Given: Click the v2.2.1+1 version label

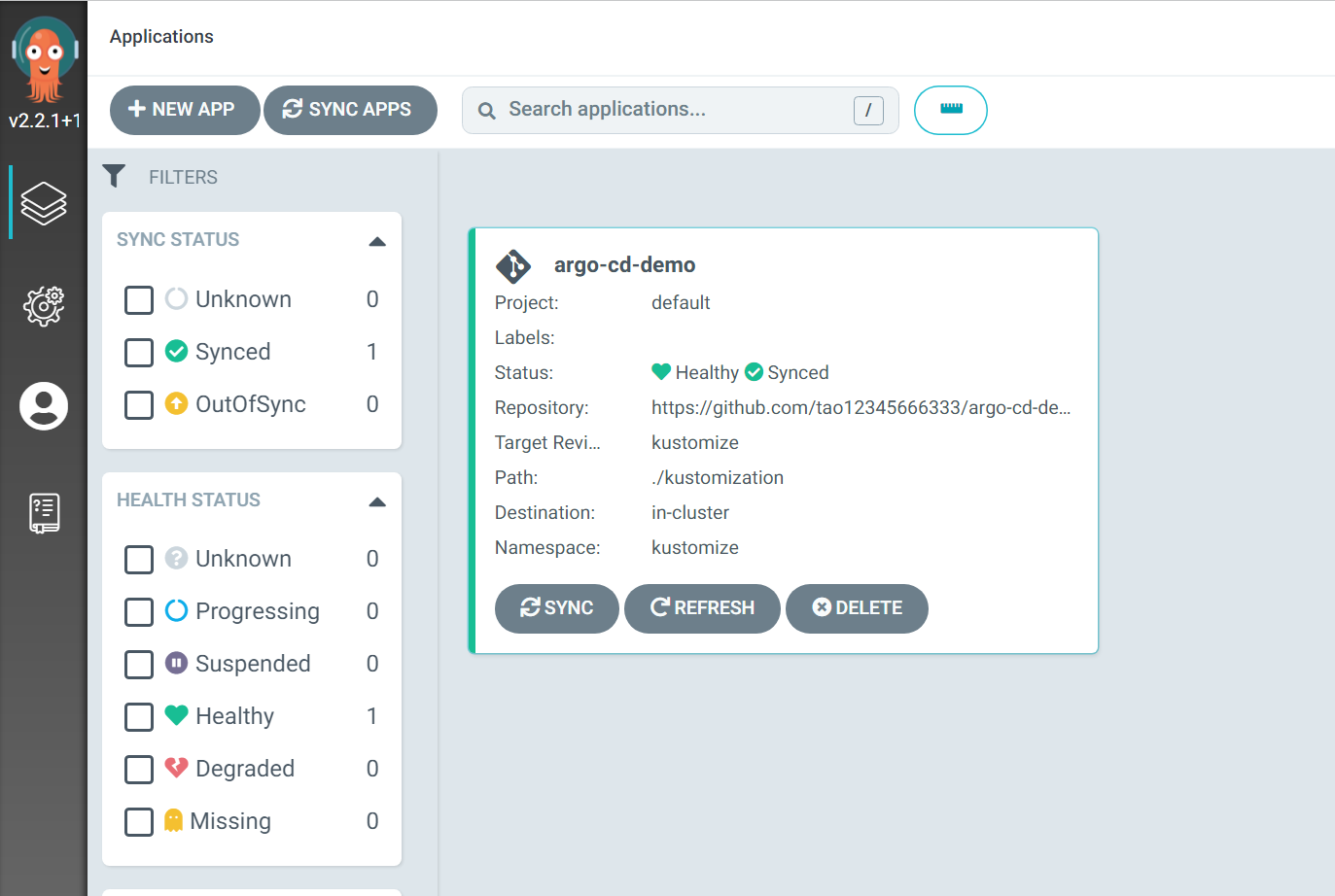Looking at the screenshot, I should (45, 121).
